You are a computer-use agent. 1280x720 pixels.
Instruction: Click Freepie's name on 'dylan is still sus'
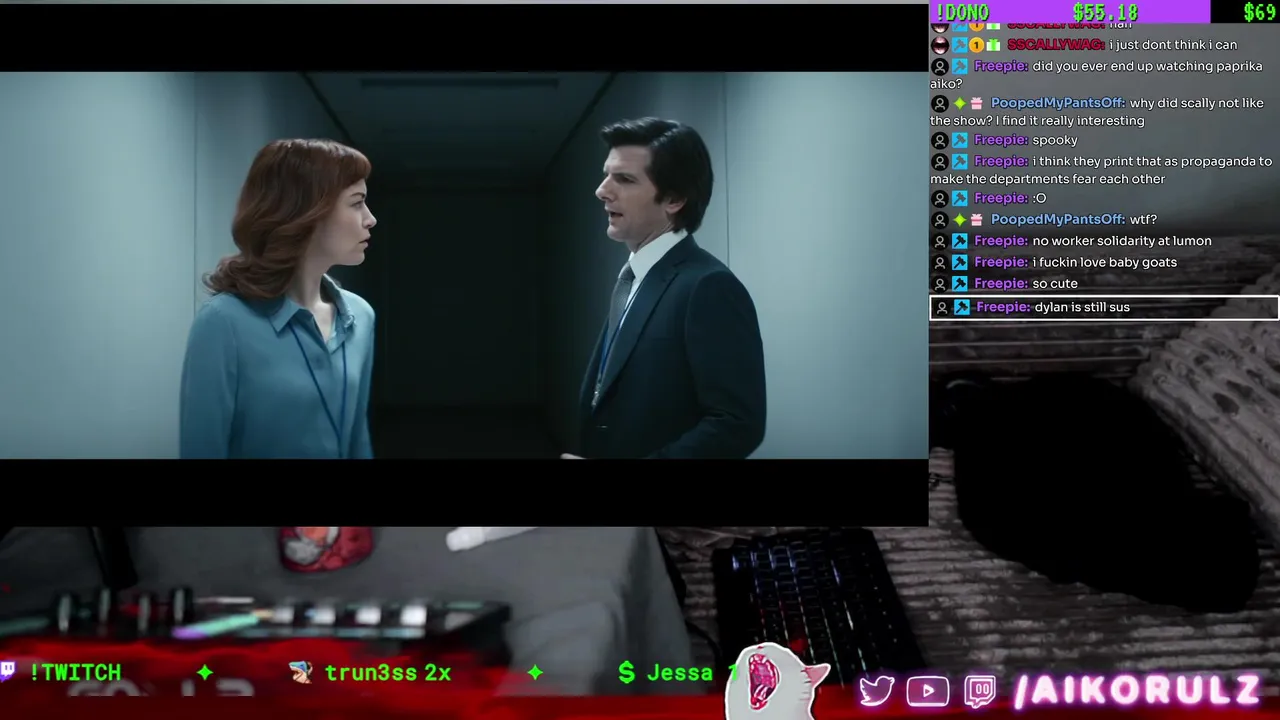(1003, 307)
